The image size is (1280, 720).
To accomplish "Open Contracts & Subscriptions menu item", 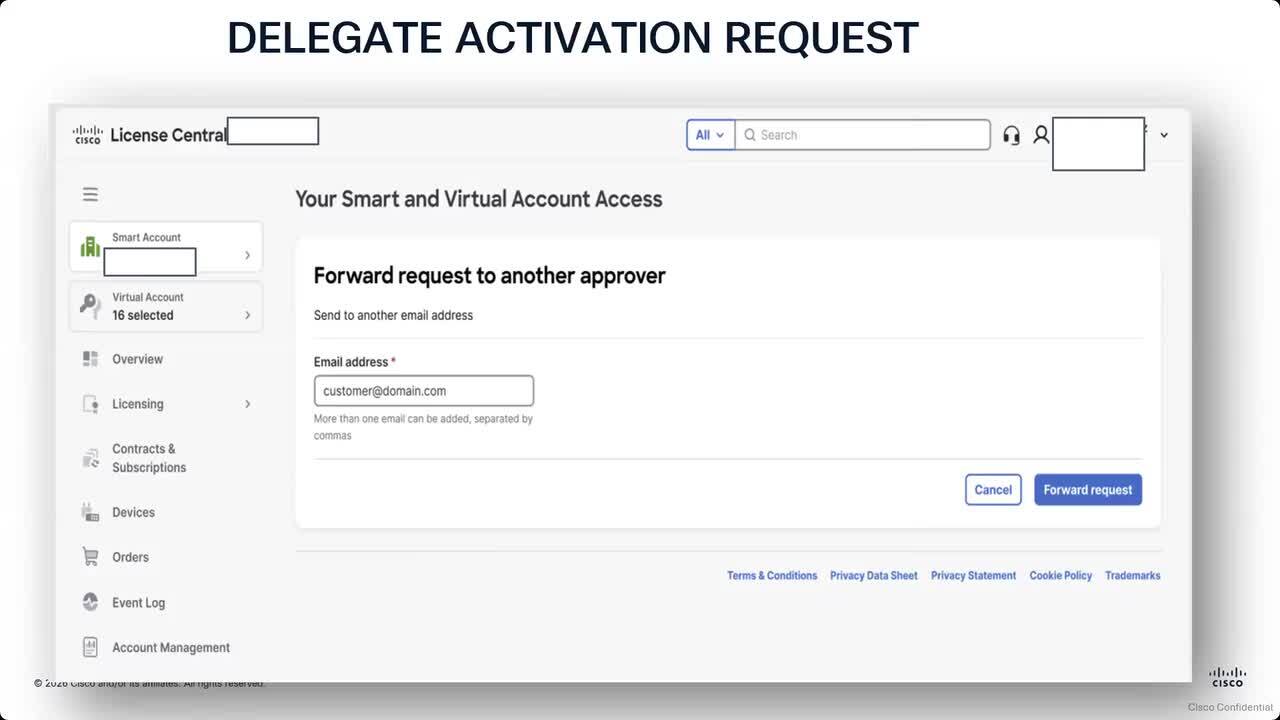I will point(148,458).
